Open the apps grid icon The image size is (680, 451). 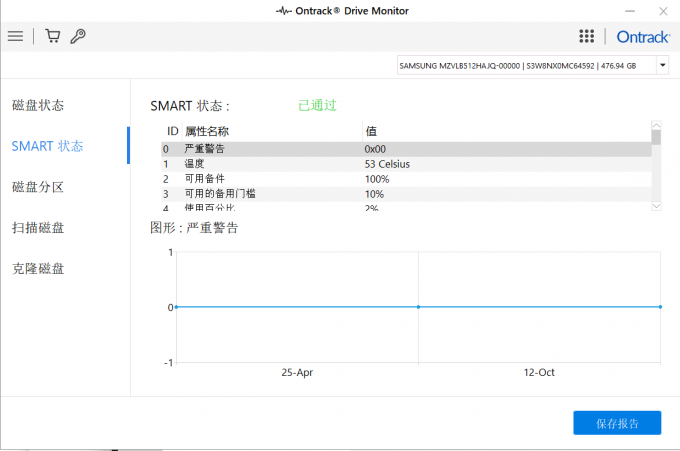[586, 36]
